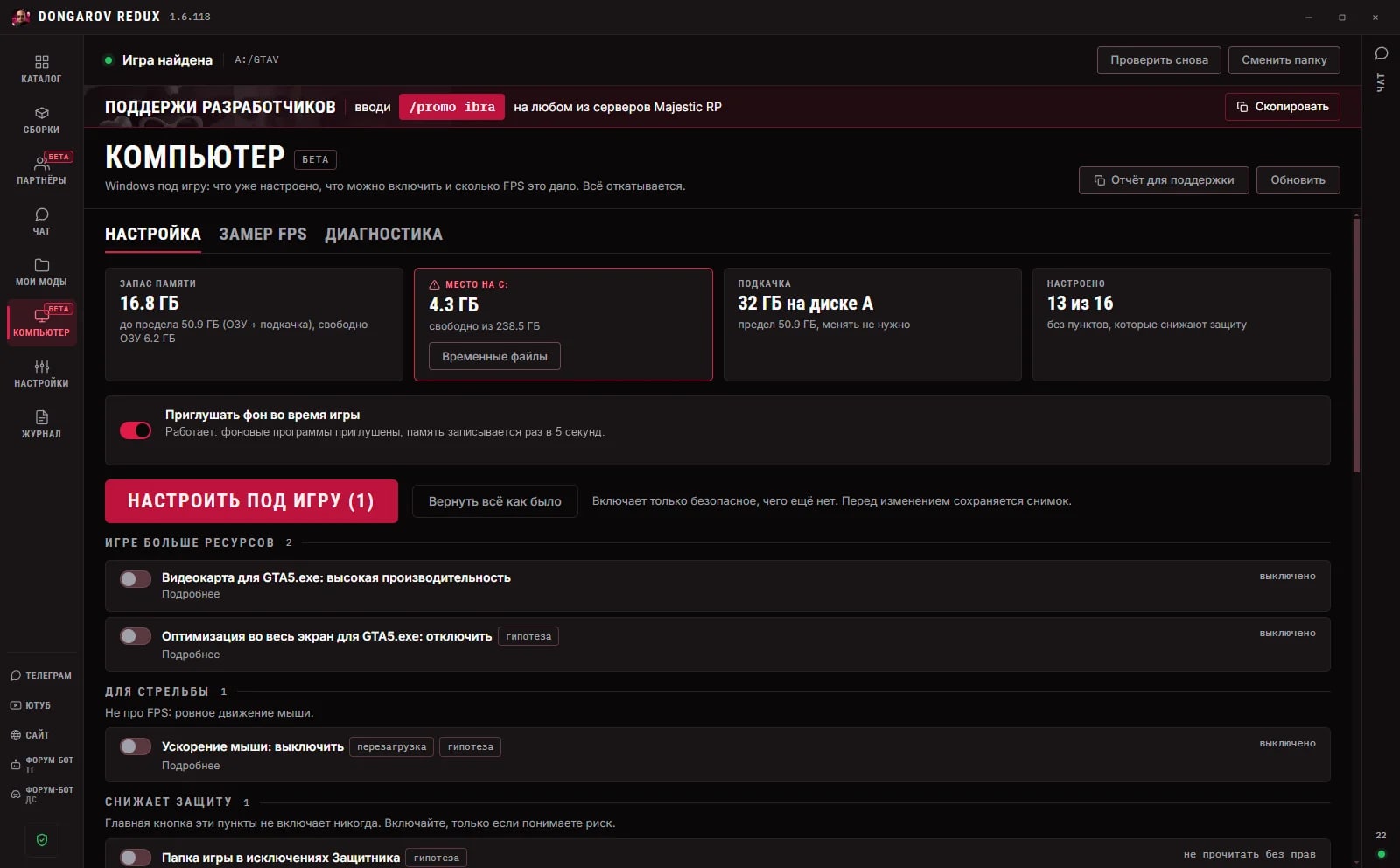
Task: Click Проверить снова button
Action: pyautogui.click(x=1159, y=60)
